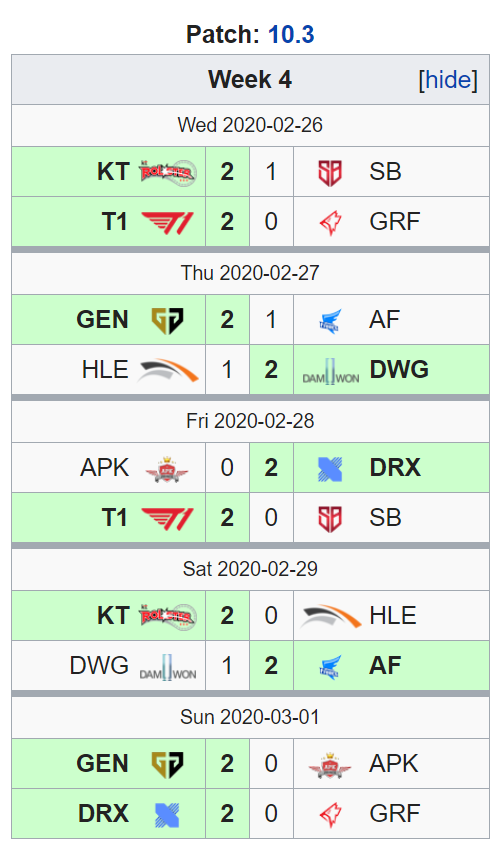Click the HLE logo on Thursday's match
Image resolution: width=502 pixels, height=848 pixels.
pos(168,370)
